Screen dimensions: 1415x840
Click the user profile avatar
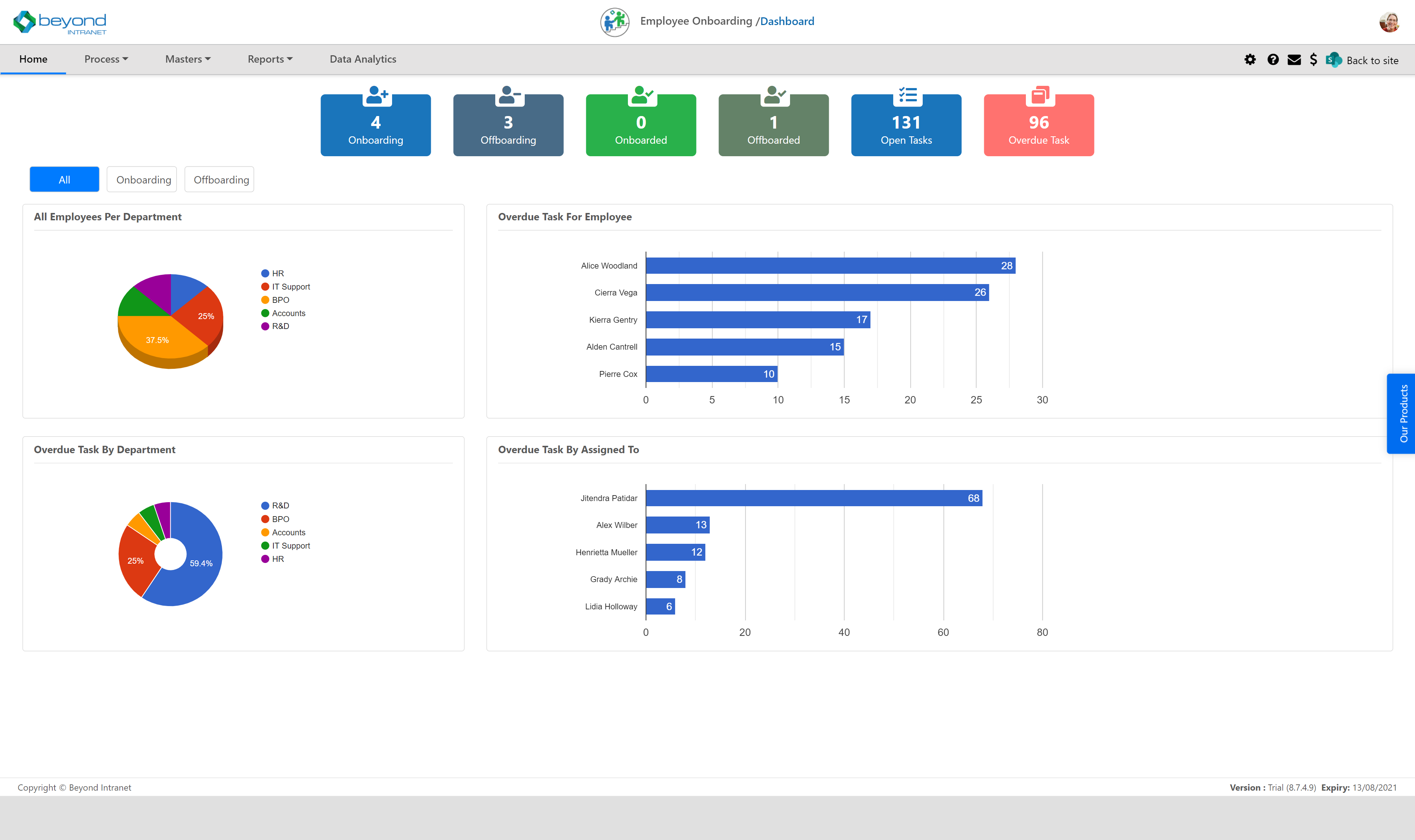pyautogui.click(x=1390, y=22)
